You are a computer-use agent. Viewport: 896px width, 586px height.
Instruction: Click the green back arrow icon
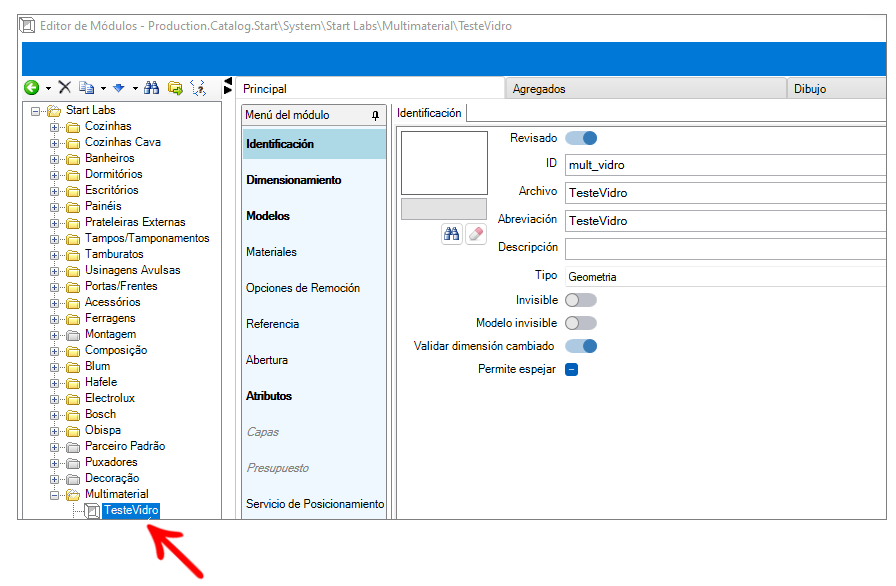(x=31, y=87)
